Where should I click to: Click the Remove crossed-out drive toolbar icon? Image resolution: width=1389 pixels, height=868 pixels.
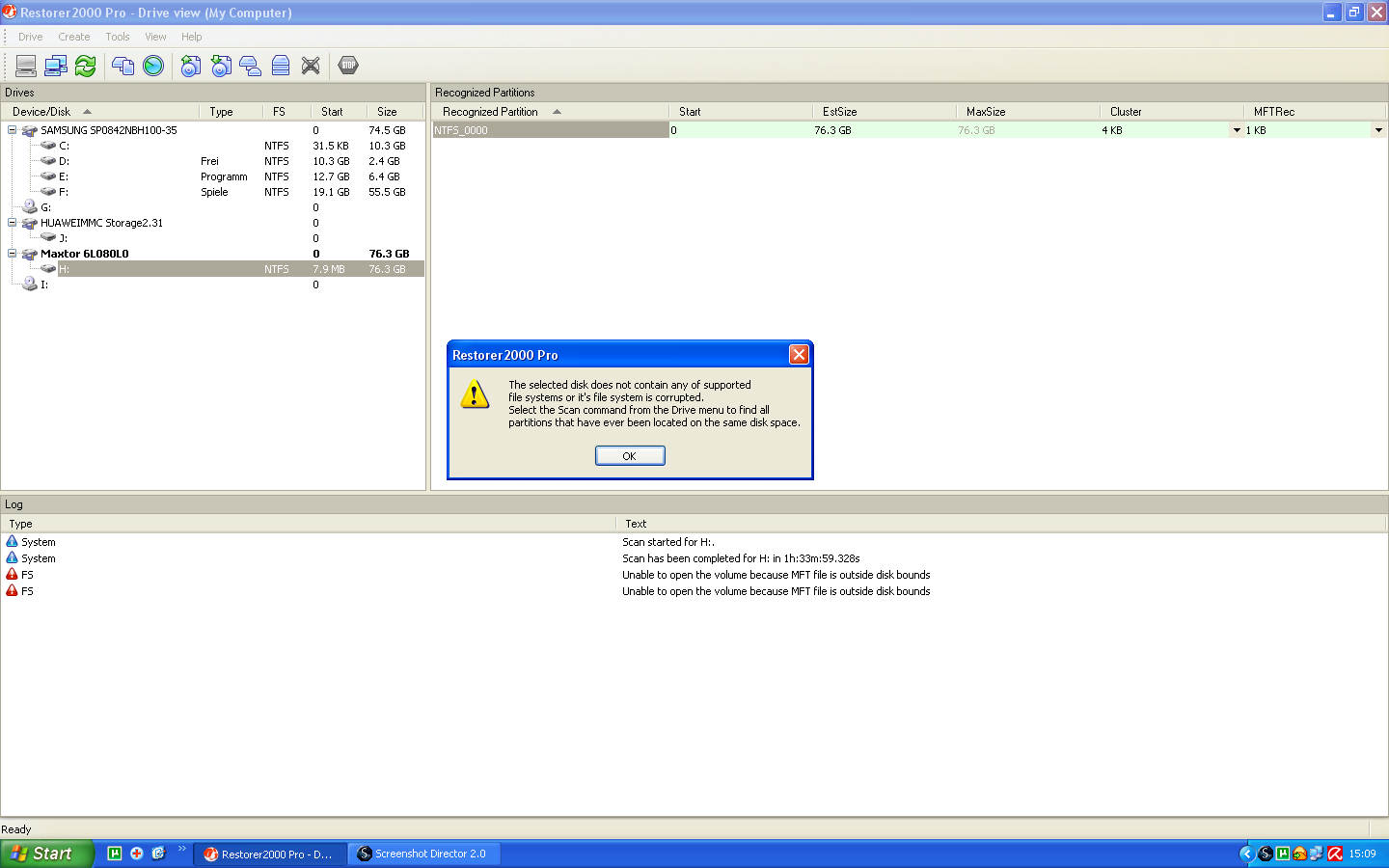tap(311, 66)
